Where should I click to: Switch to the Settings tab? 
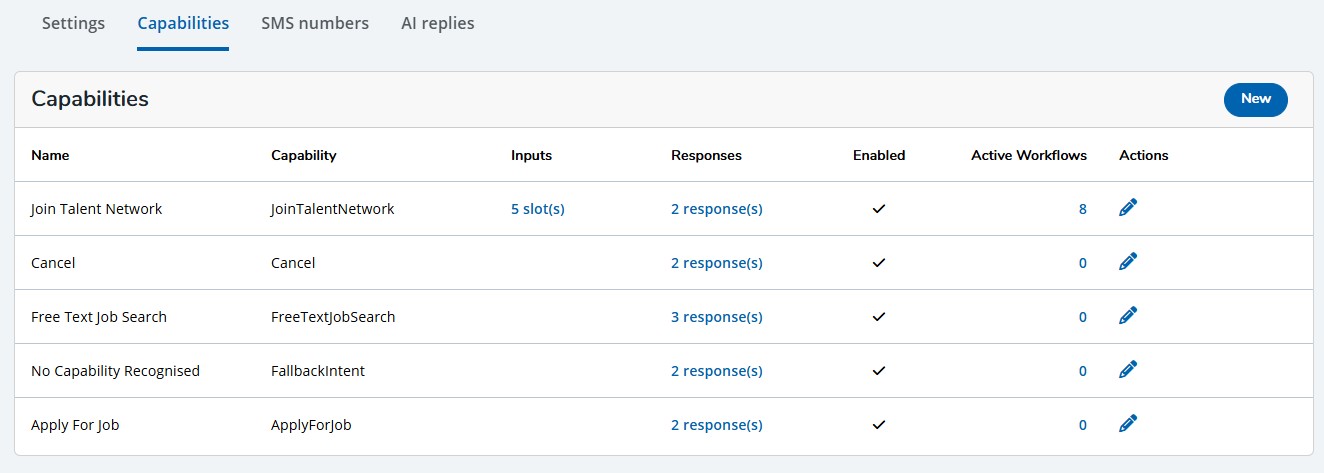(x=73, y=23)
